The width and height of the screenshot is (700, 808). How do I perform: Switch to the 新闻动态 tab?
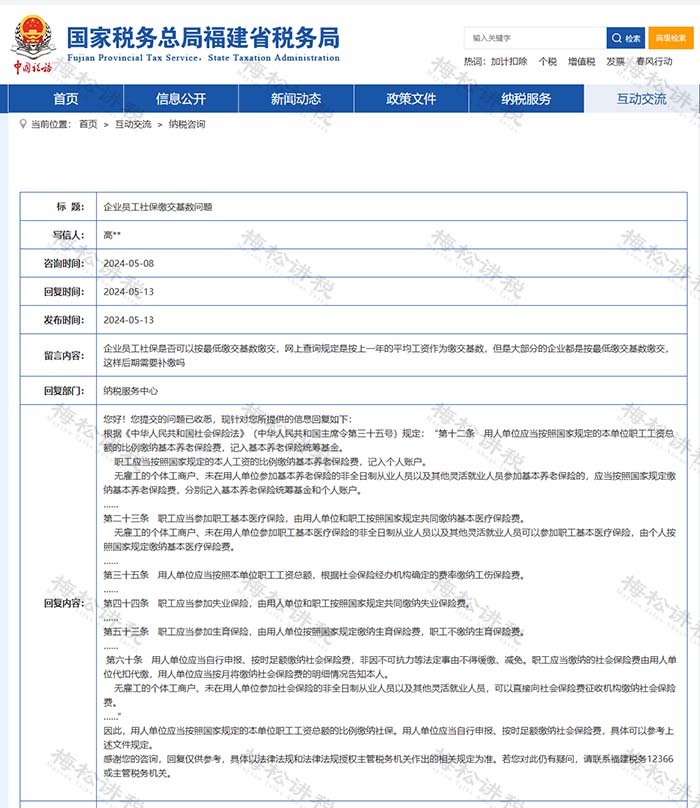(296, 99)
